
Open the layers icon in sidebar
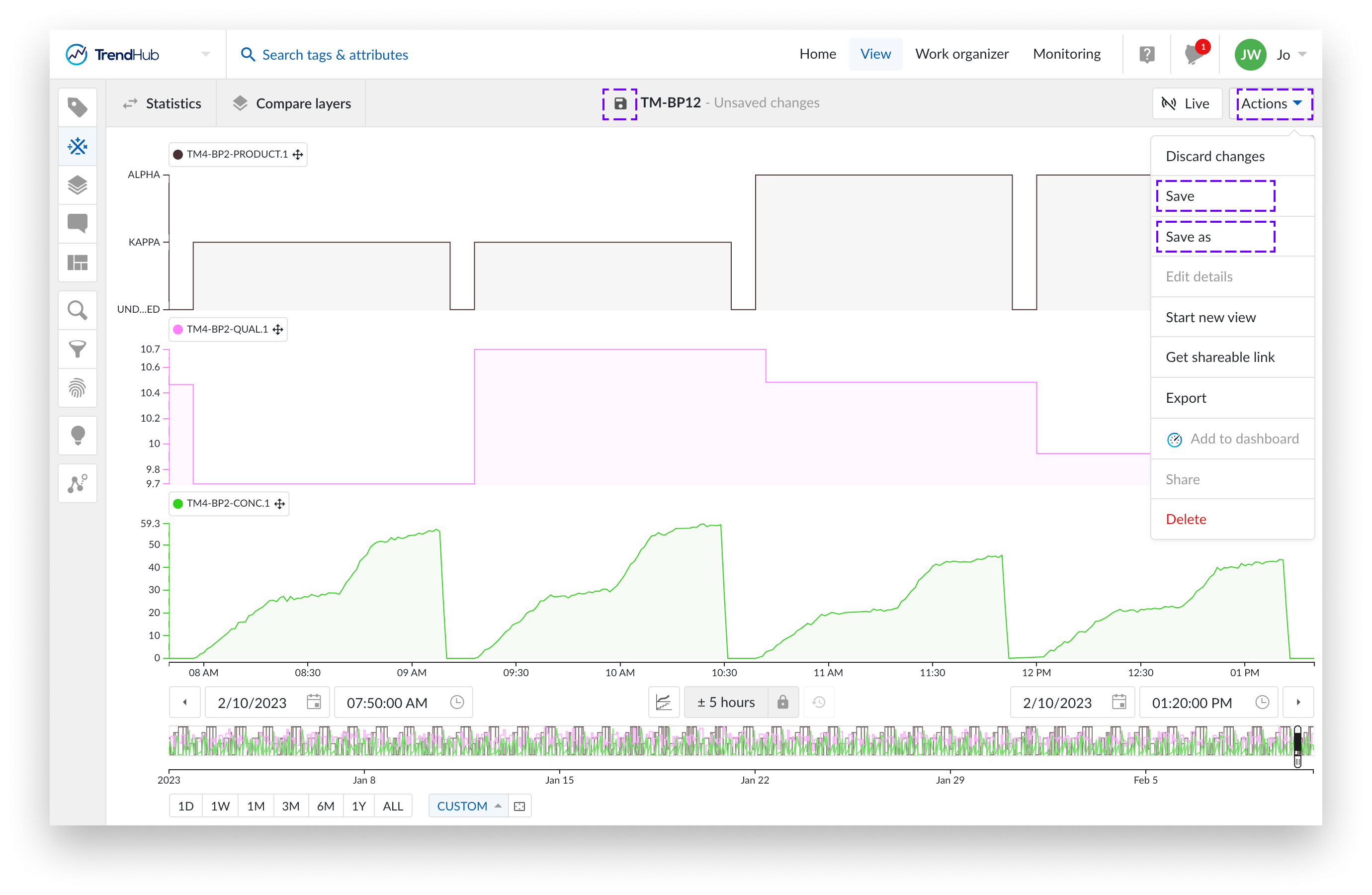pos(77,185)
